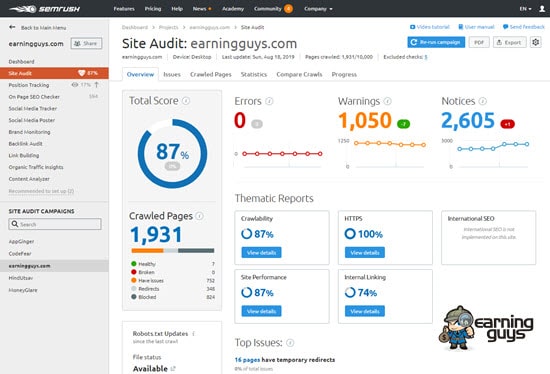The width and height of the screenshot is (550, 374).
Task: Open 16 pages temporary redirects link
Action: [247, 360]
